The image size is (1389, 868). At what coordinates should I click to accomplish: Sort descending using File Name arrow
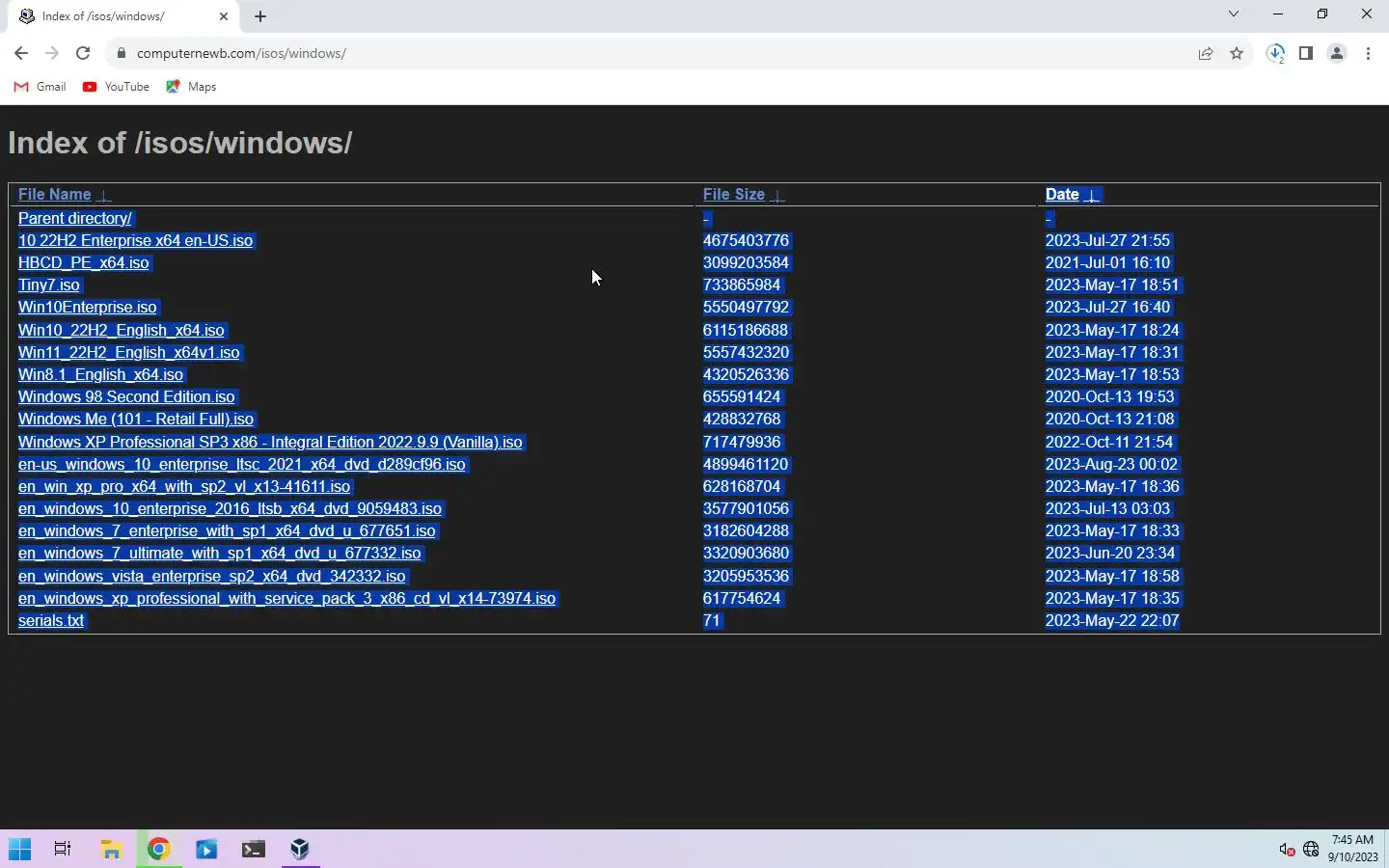tap(104, 195)
